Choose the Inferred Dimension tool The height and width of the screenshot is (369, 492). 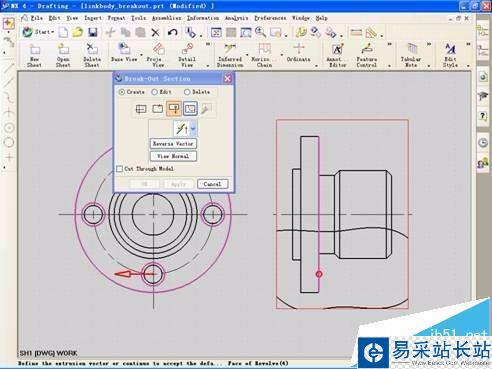point(230,55)
